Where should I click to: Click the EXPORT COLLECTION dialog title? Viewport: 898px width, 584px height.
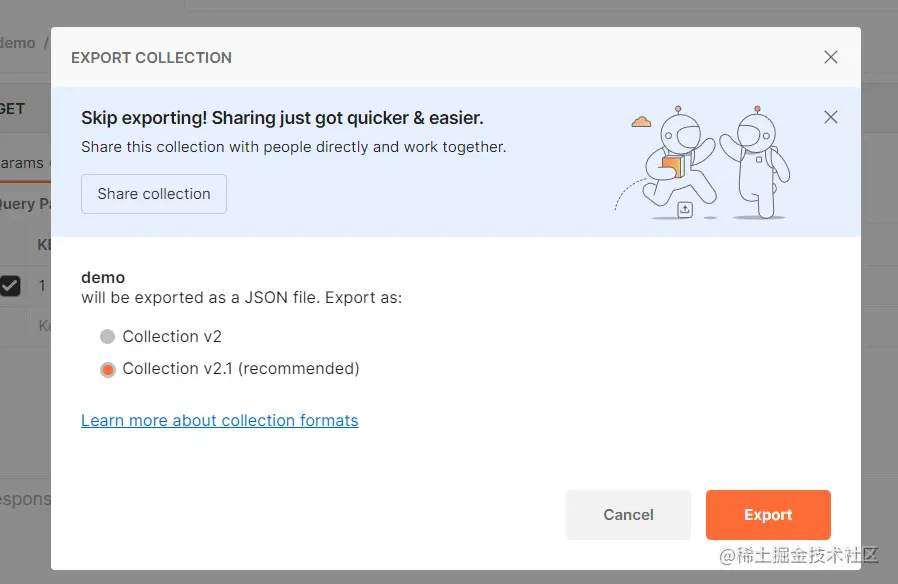(x=151, y=58)
